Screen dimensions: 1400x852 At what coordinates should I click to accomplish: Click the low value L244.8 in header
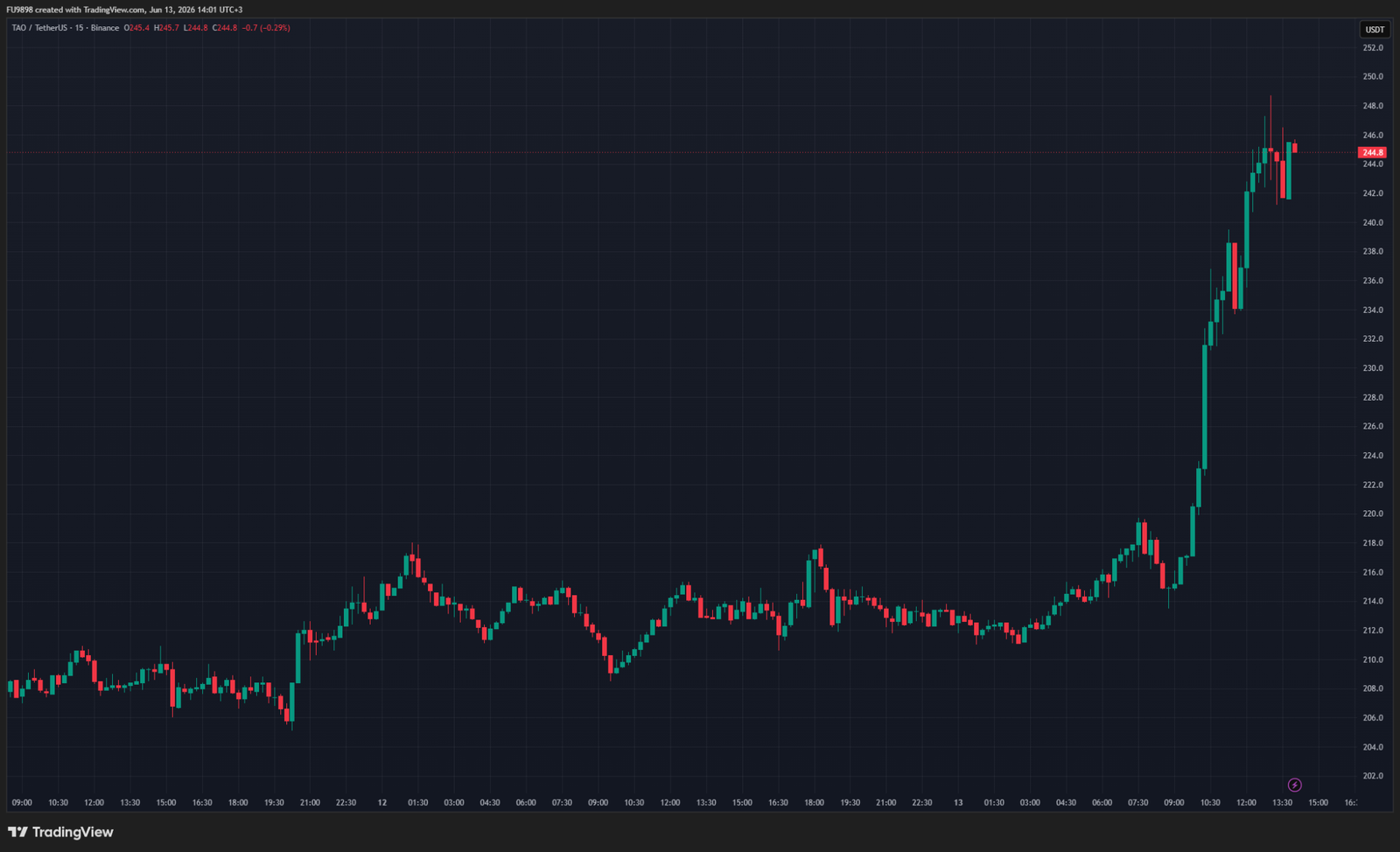(x=195, y=28)
